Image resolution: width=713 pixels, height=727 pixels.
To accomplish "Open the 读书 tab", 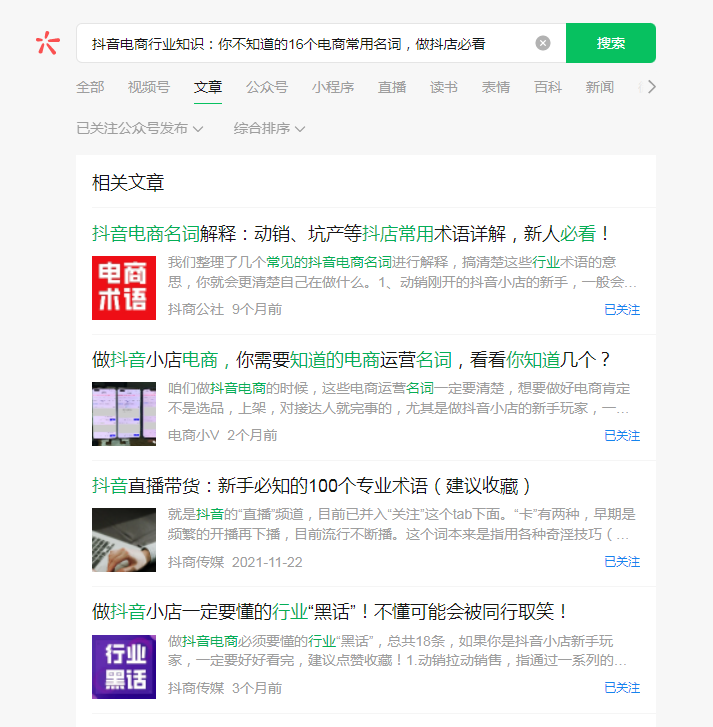I will click(x=444, y=87).
